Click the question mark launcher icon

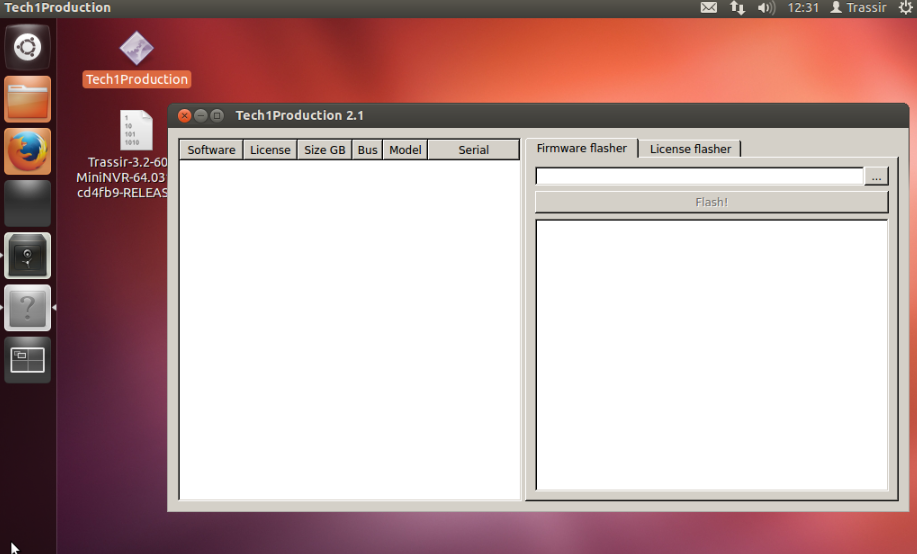click(x=27, y=308)
